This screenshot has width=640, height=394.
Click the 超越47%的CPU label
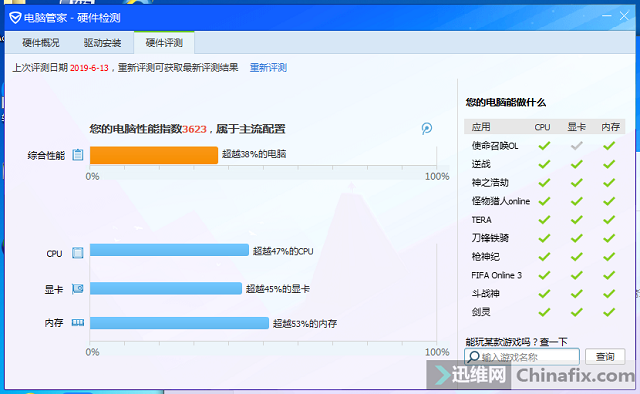283,251
